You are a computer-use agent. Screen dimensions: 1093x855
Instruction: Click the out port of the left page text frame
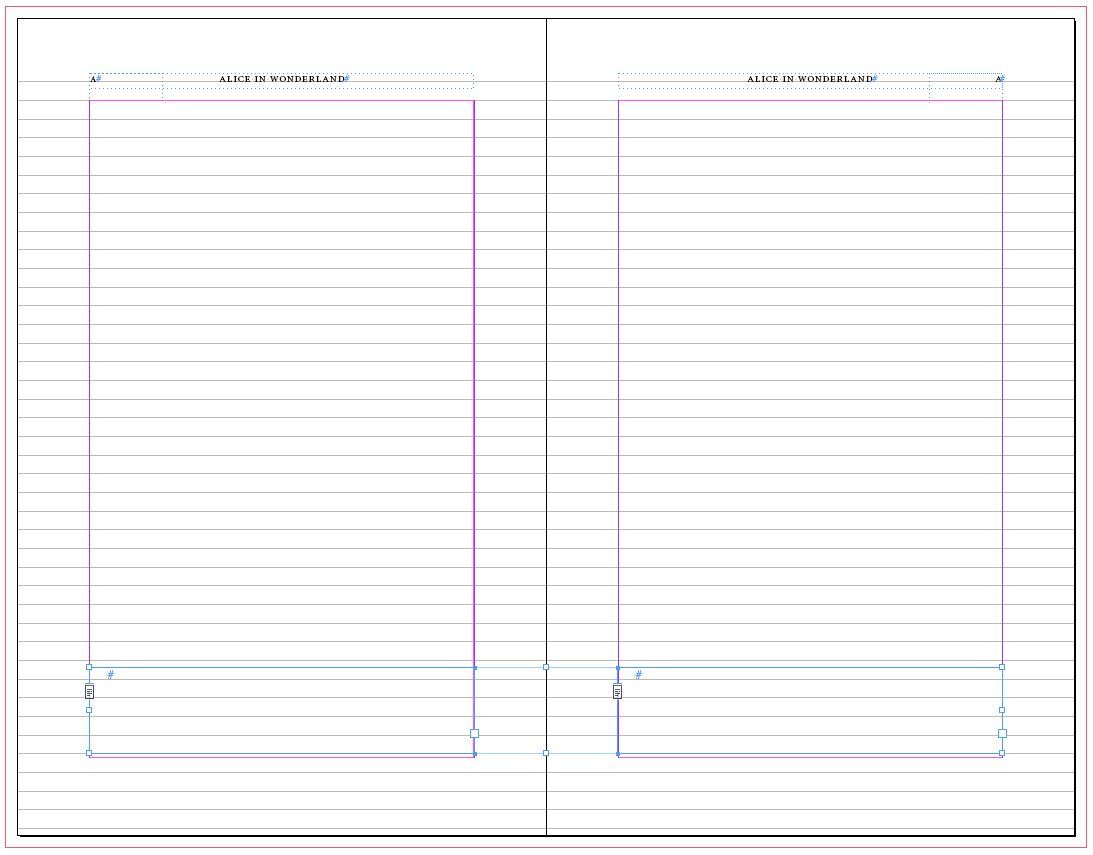[475, 733]
